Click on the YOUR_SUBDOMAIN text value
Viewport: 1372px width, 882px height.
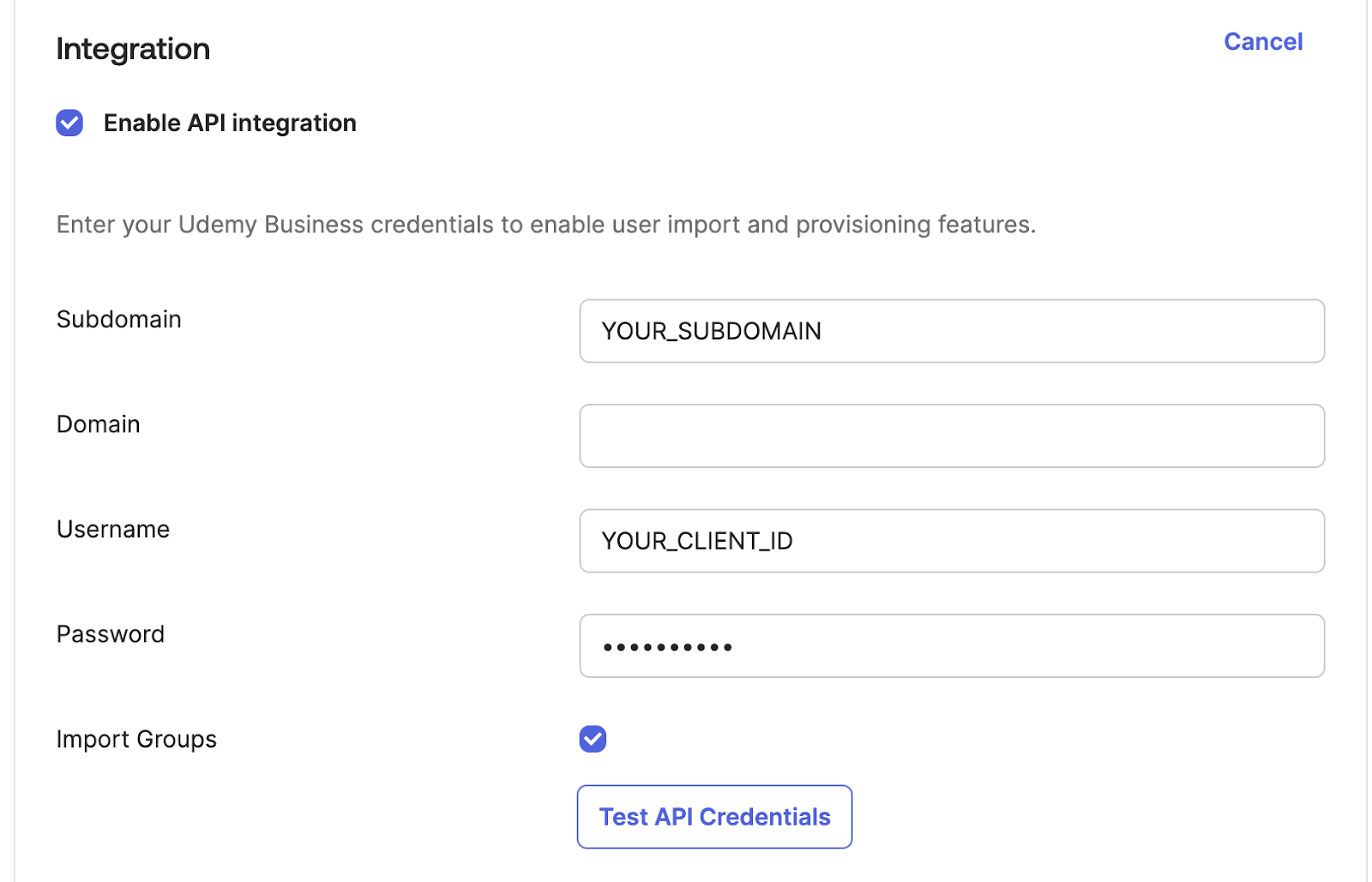(711, 331)
